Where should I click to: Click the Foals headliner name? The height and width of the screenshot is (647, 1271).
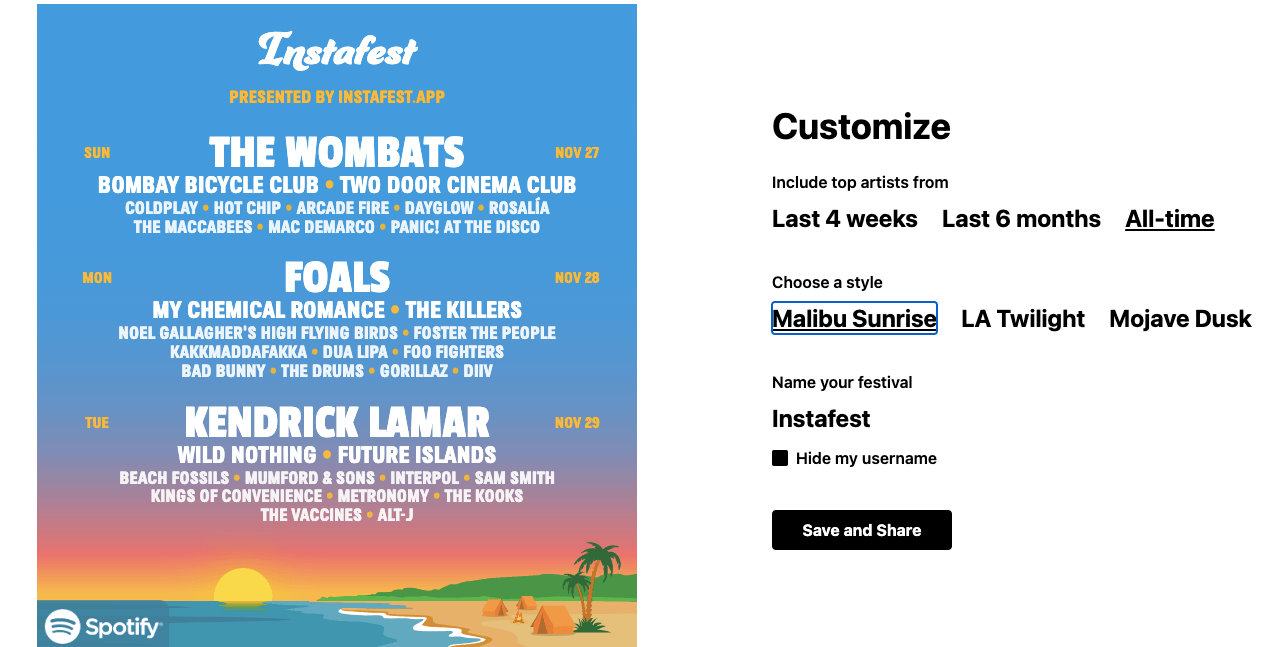point(337,277)
